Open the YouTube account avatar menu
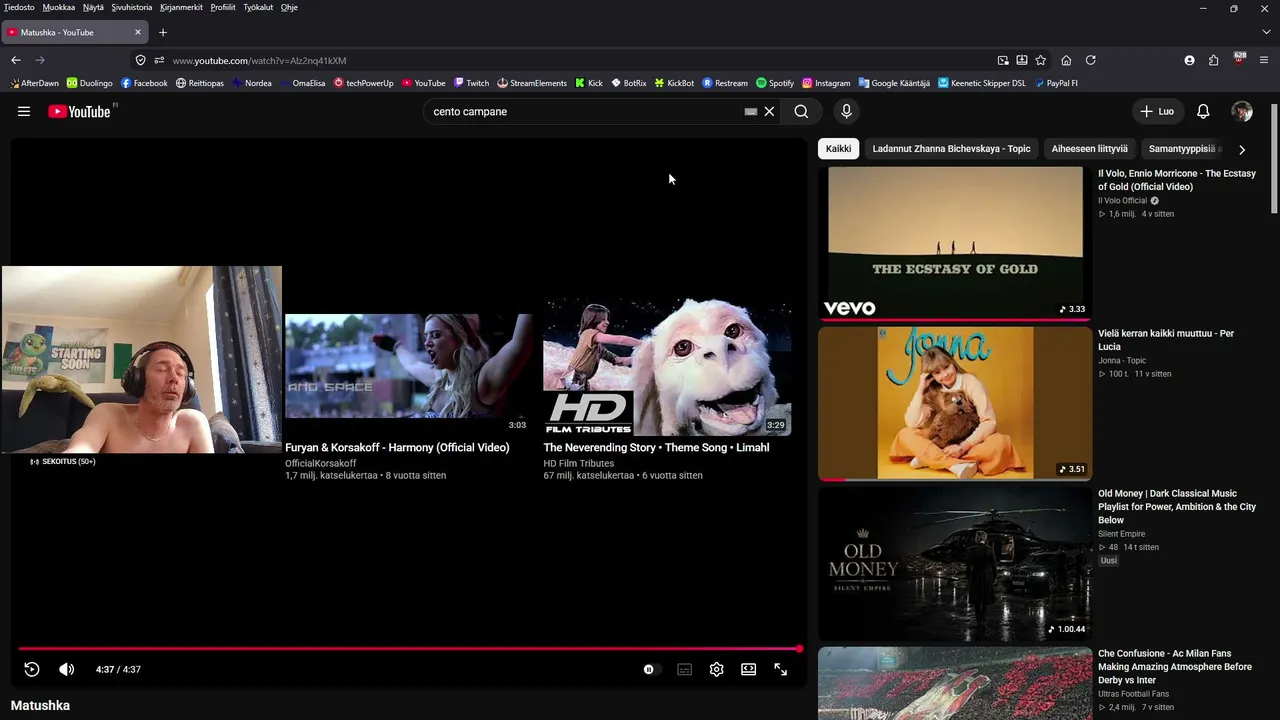Screen dimensions: 1280x720 [1242, 112]
